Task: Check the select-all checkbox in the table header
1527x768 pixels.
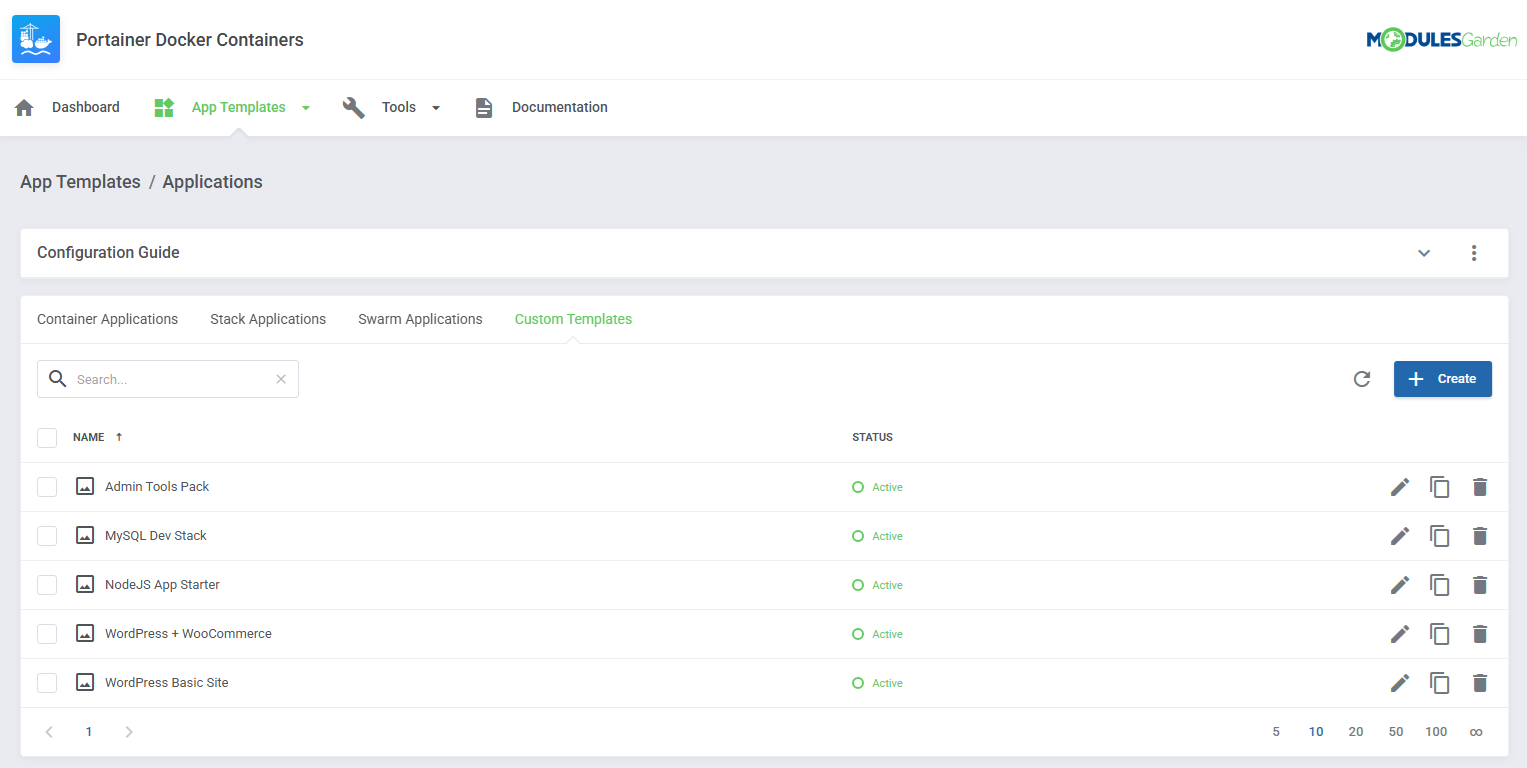Action: (47, 437)
